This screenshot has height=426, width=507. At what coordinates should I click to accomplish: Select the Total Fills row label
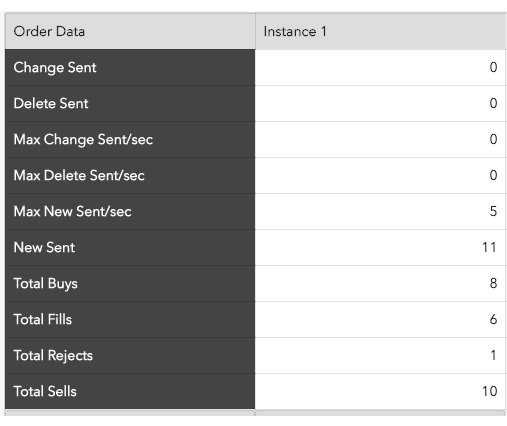click(x=130, y=320)
